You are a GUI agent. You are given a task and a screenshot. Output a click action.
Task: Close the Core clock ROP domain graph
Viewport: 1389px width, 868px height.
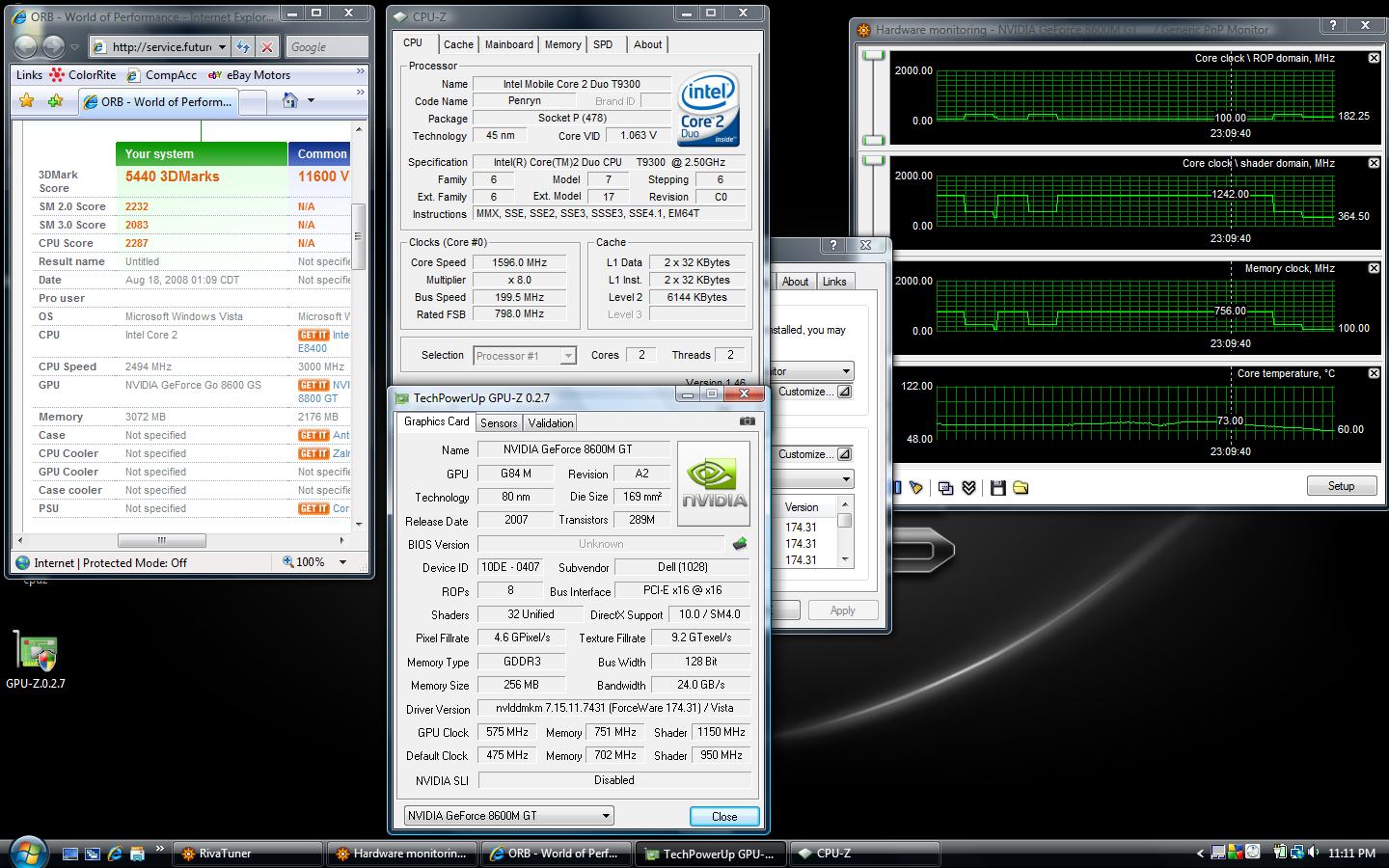coord(1374,58)
